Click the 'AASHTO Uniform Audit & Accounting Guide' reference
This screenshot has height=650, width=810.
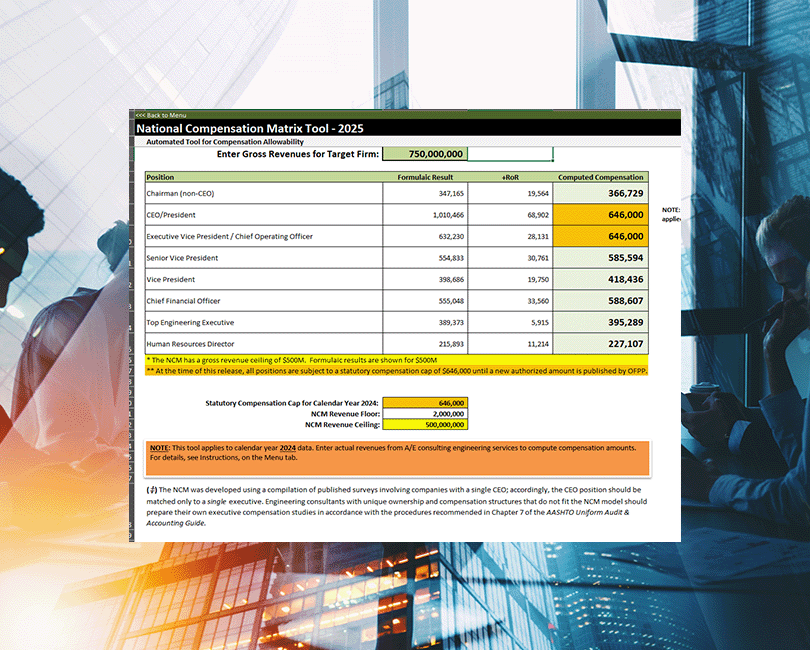click(588, 513)
